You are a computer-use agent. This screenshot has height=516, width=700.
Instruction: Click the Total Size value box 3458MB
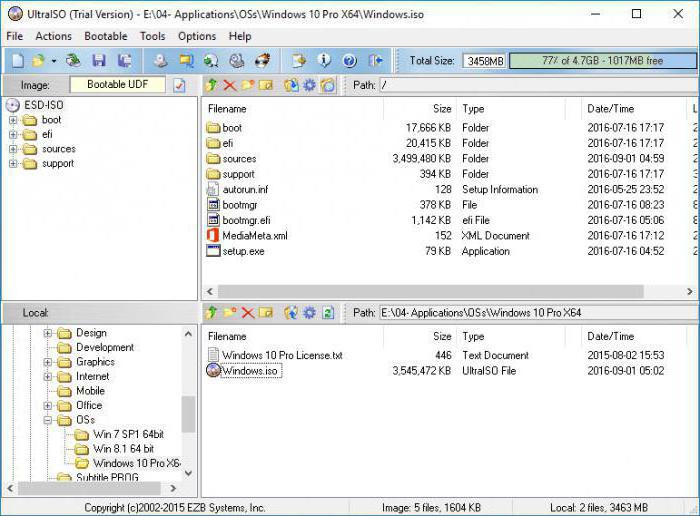(x=484, y=61)
